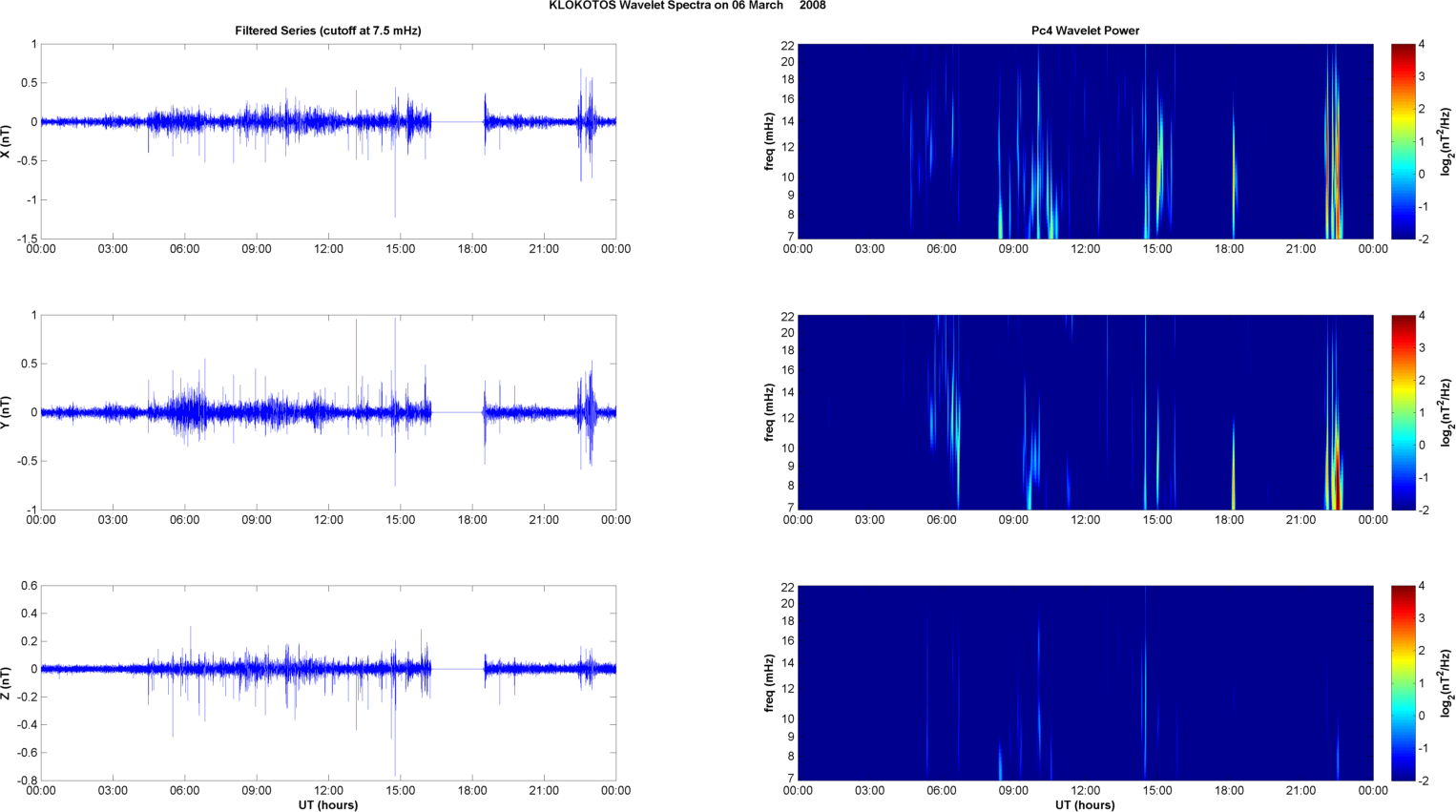Click the "-0.4" tick on the Z series axis
The image size is (1456, 812).
(x=27, y=725)
